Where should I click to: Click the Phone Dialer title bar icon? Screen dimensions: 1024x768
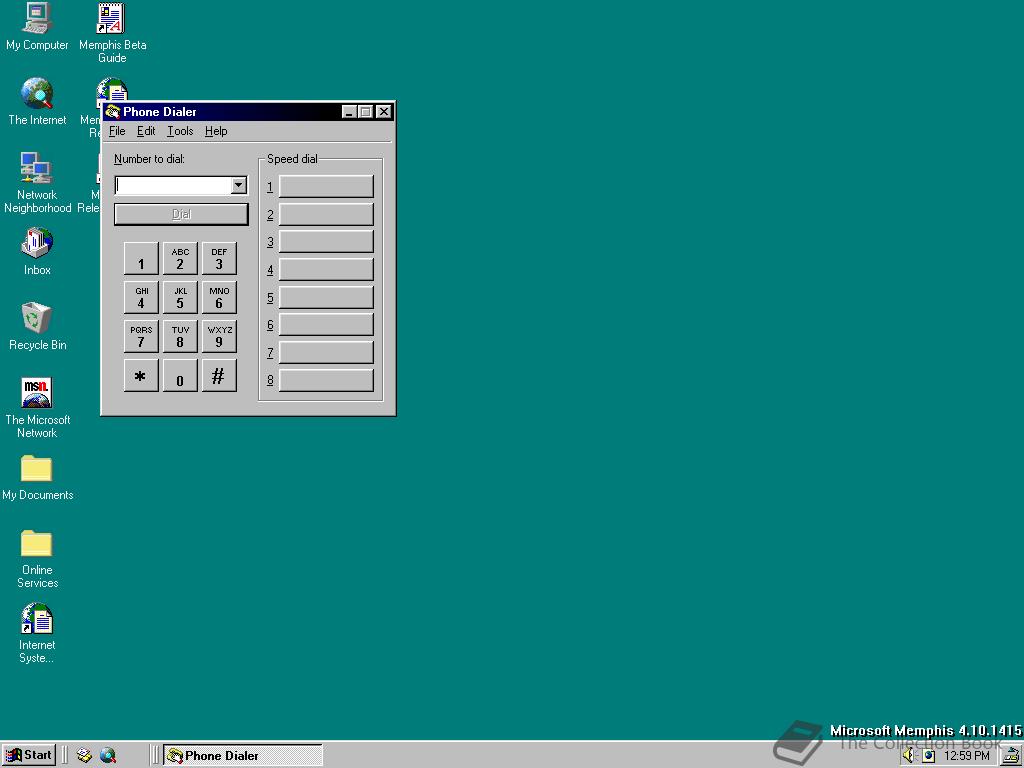pos(113,112)
